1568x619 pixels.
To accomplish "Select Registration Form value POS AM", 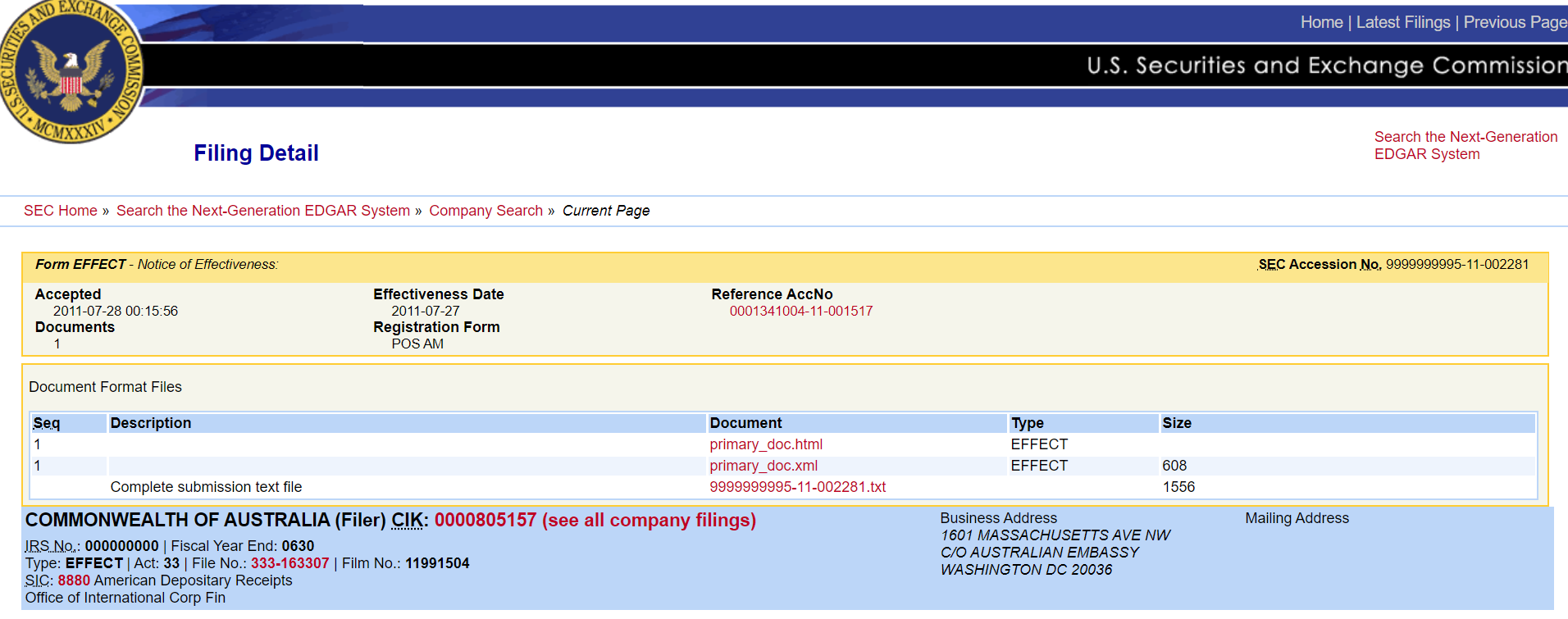I will 417,344.
